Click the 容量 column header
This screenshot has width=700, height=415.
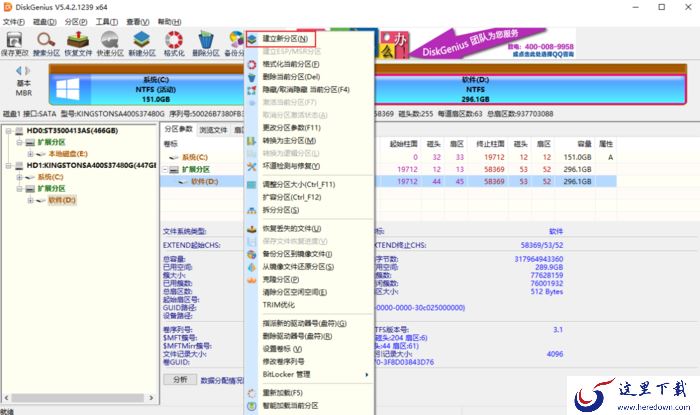(584, 144)
